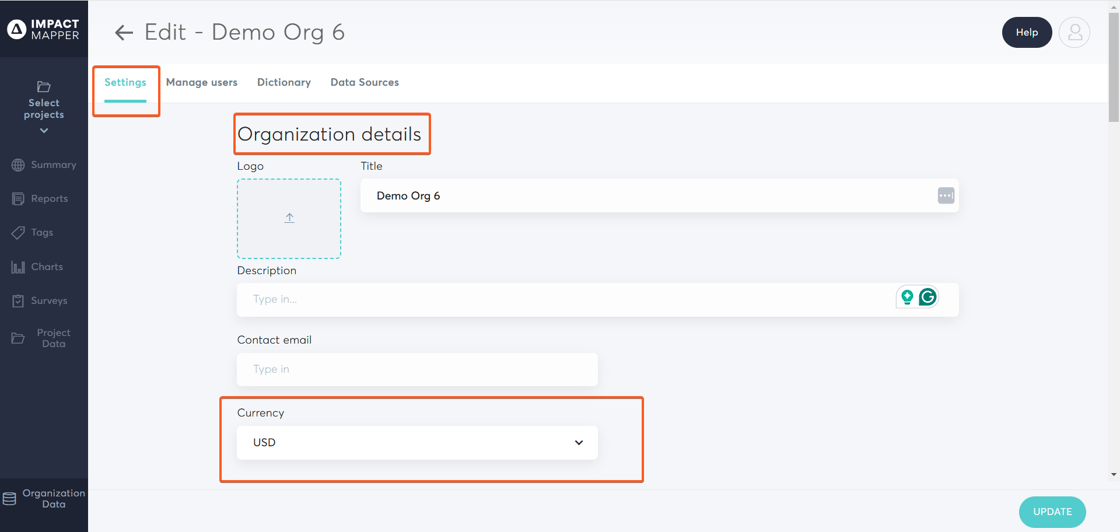Open the Dictionary tab
The width and height of the screenshot is (1120, 532).
(x=283, y=83)
